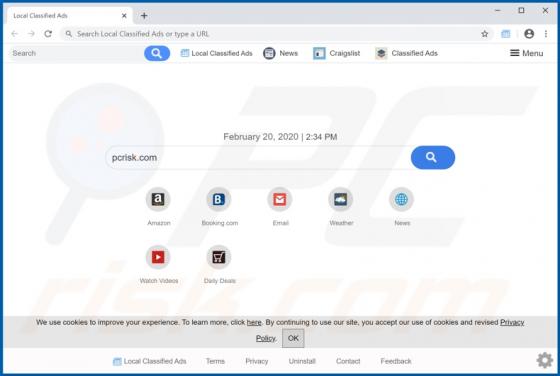The height and width of the screenshot is (376, 560).
Task: Open the Feedback footer link
Action: [396, 361]
